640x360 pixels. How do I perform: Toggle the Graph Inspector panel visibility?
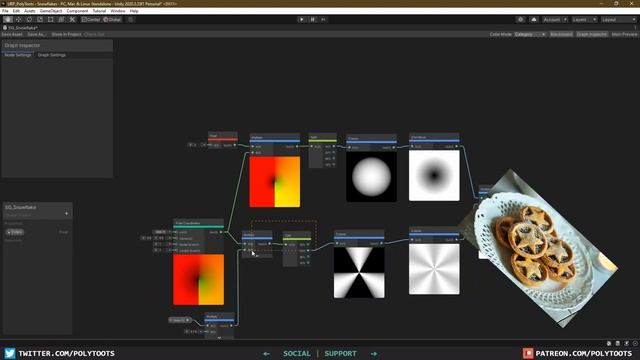pos(592,34)
